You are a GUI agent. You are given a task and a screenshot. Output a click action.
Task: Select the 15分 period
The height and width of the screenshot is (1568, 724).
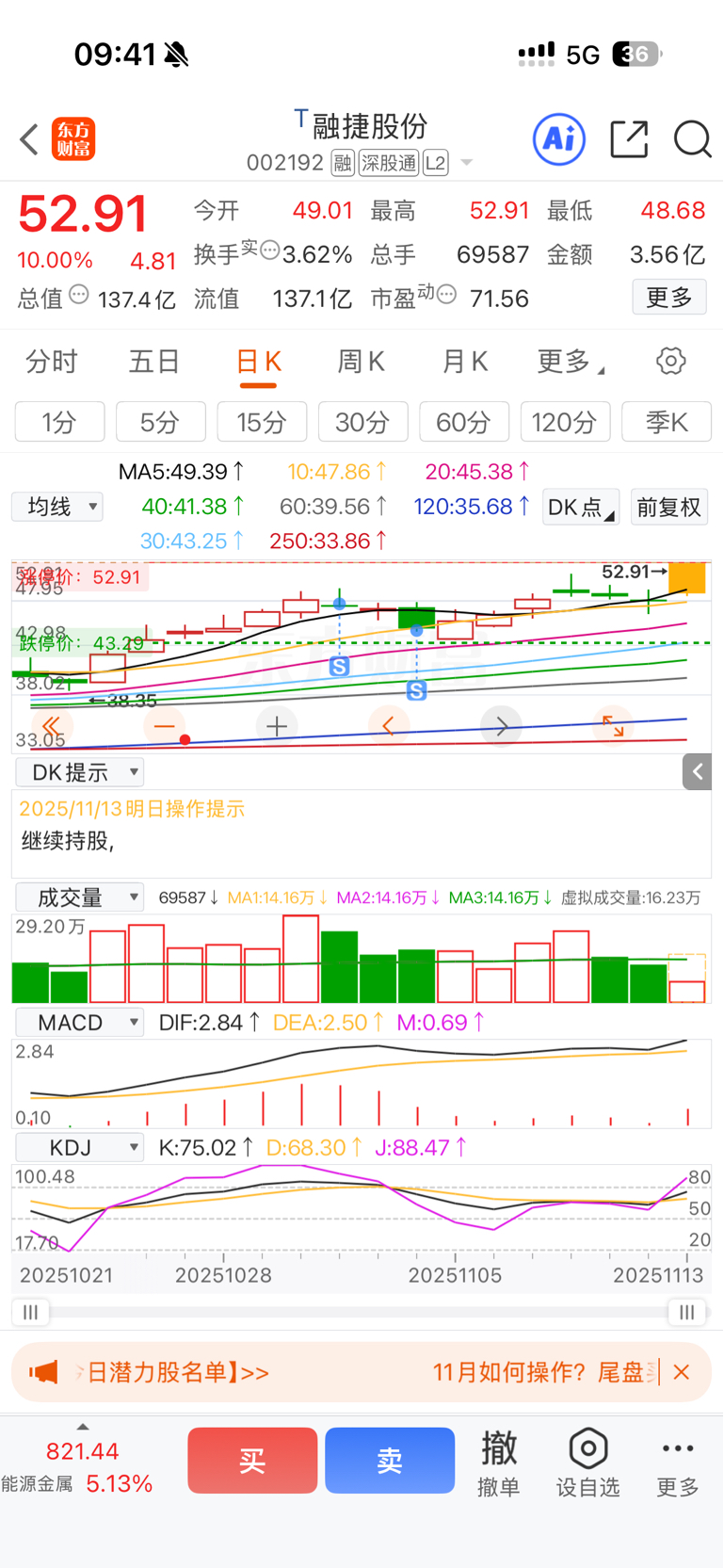click(x=262, y=422)
